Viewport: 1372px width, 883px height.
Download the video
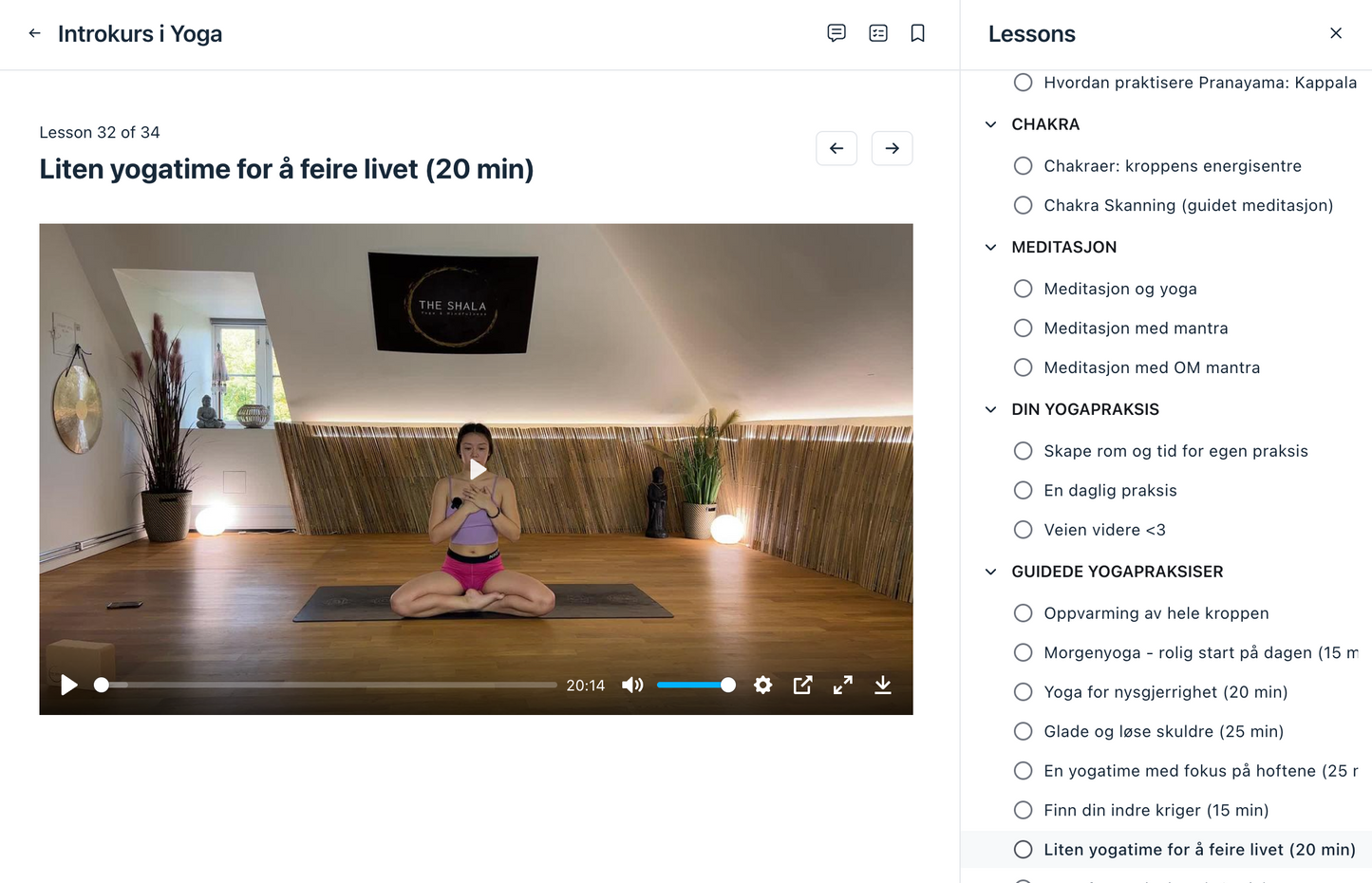pos(882,686)
